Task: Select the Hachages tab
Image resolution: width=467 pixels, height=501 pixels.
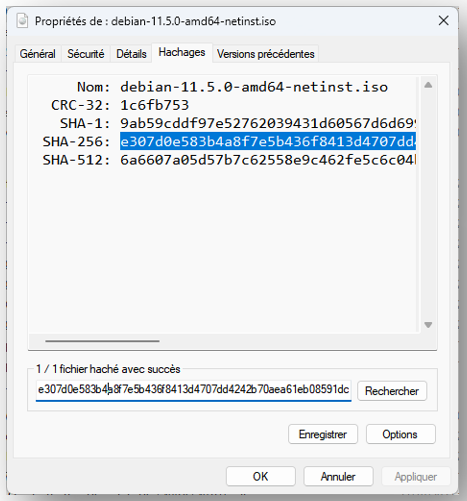Action: point(182,52)
